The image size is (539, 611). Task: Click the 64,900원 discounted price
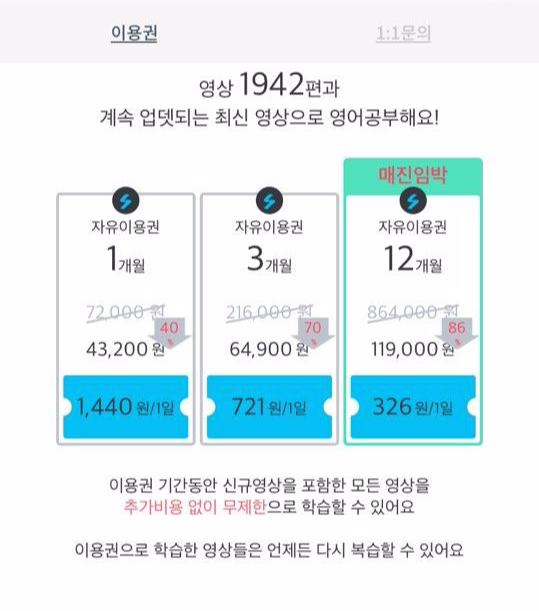click(269, 349)
